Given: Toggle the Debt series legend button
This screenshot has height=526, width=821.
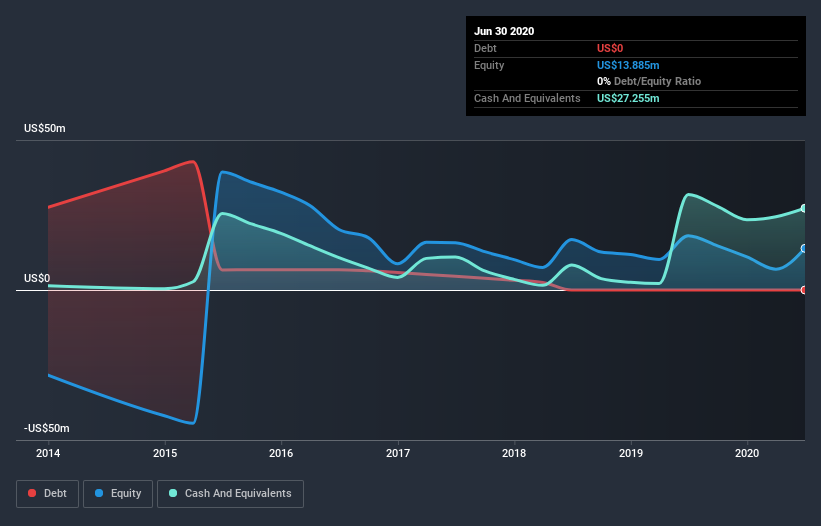Looking at the screenshot, I should coord(47,494).
